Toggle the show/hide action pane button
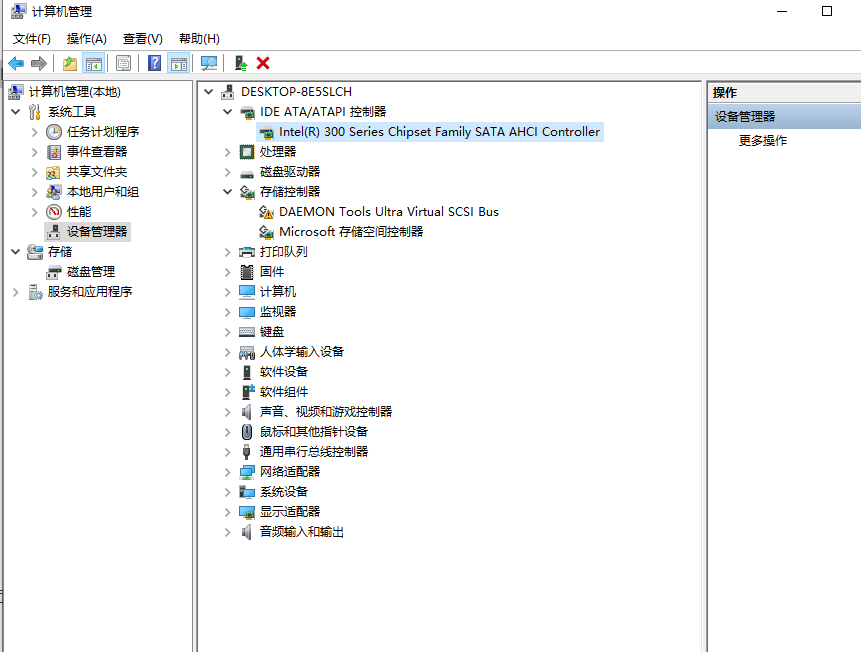Image resolution: width=861 pixels, height=652 pixels. 179,63
